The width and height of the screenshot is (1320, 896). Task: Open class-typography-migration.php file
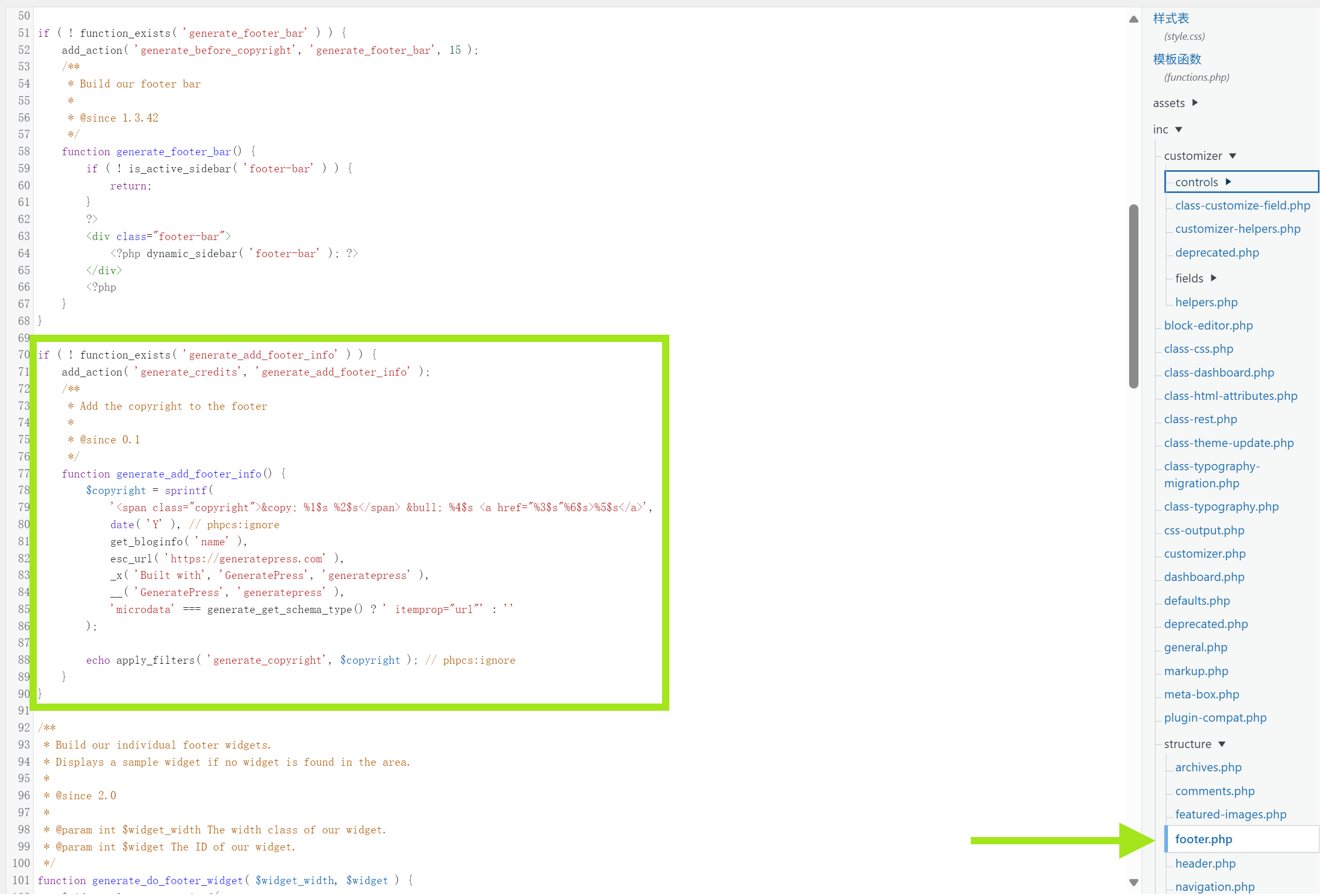tap(1211, 475)
